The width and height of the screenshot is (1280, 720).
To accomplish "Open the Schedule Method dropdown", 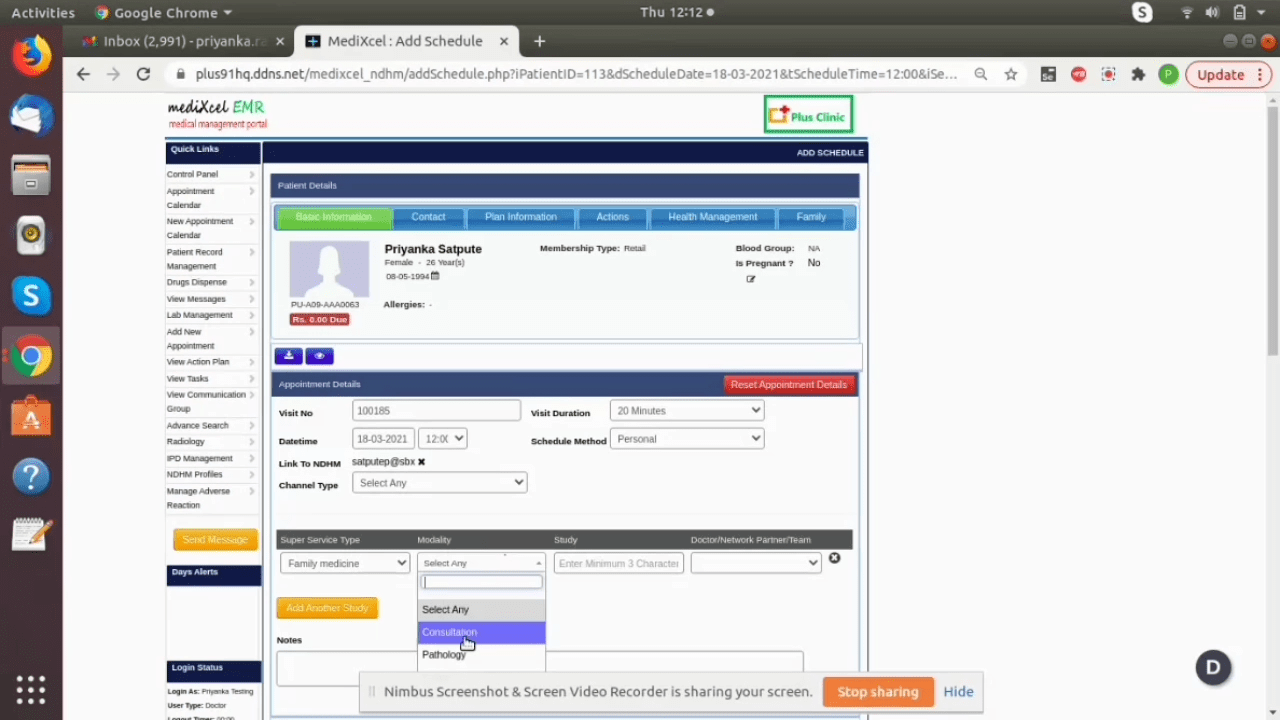I will click(x=687, y=439).
